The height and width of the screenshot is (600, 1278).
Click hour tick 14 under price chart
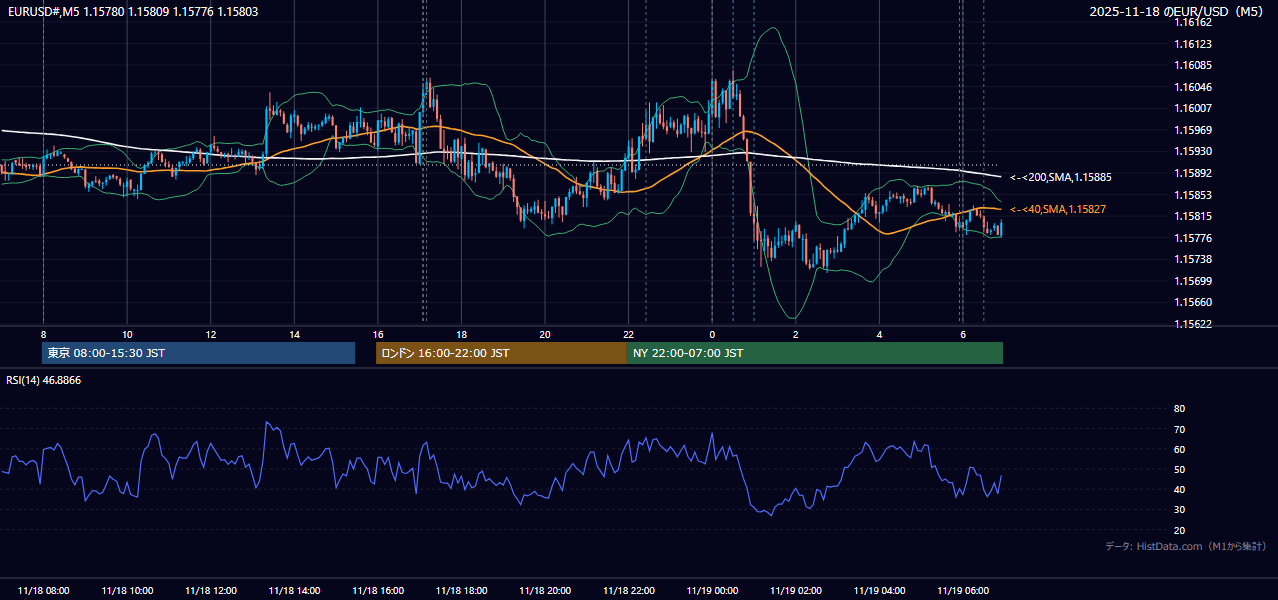click(294, 334)
